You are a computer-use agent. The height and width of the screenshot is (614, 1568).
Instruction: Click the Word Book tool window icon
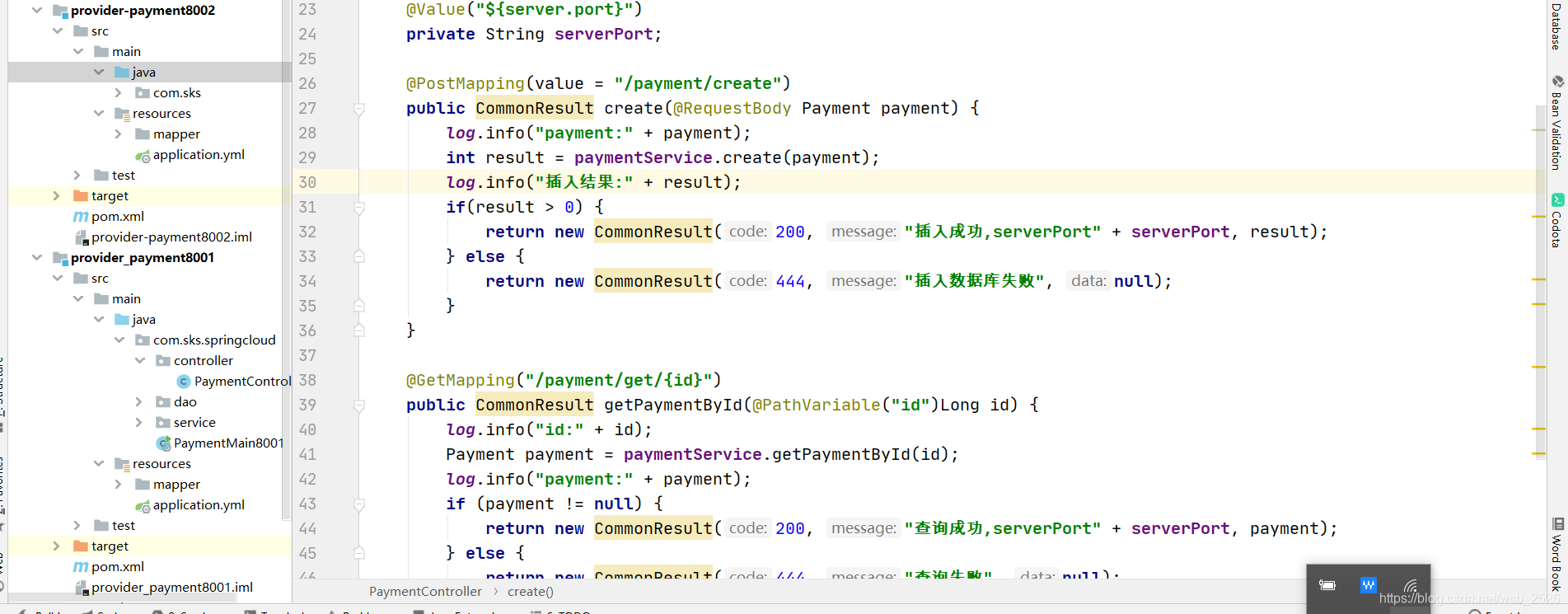1557,523
